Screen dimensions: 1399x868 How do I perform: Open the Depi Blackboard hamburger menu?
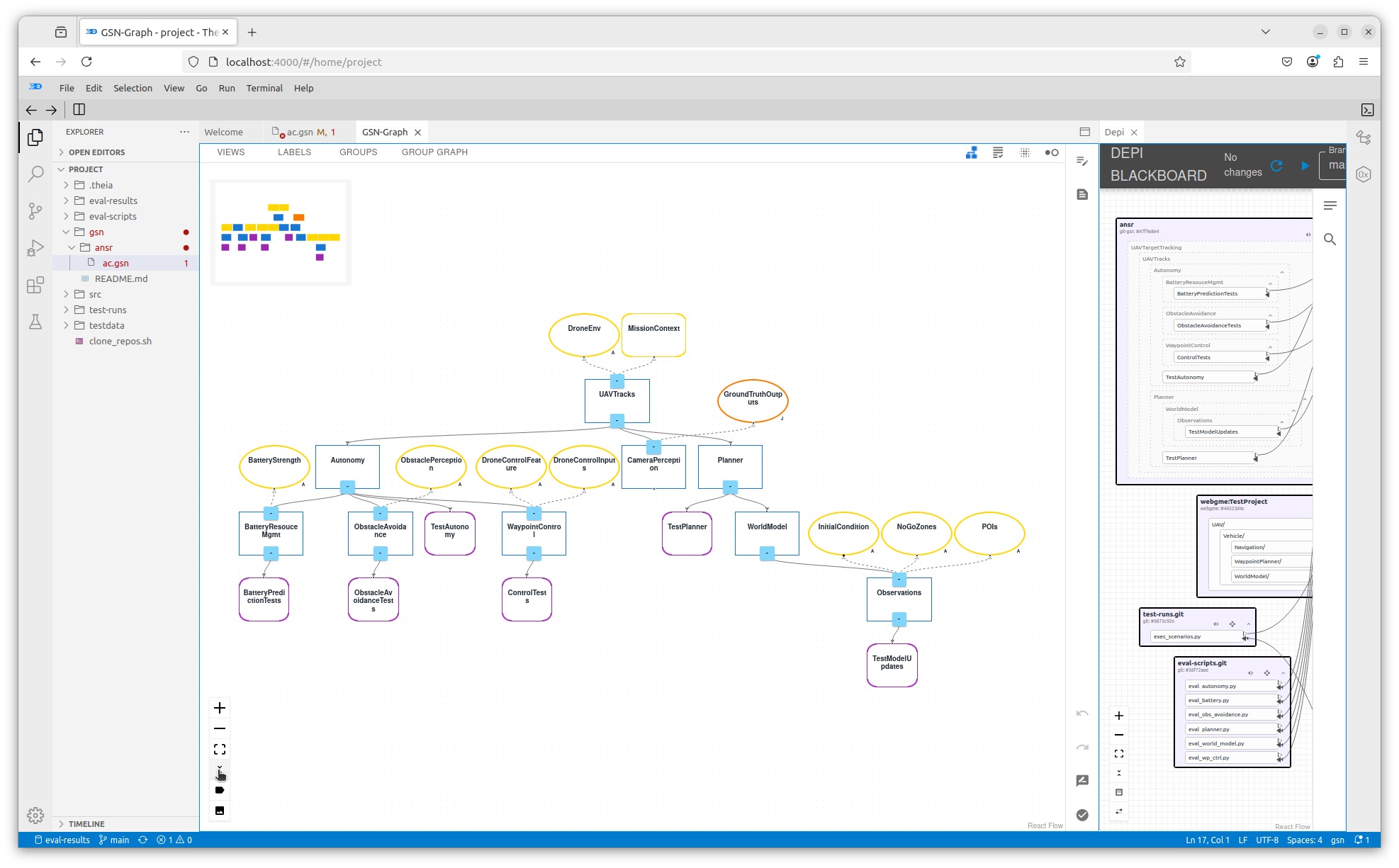1330,205
